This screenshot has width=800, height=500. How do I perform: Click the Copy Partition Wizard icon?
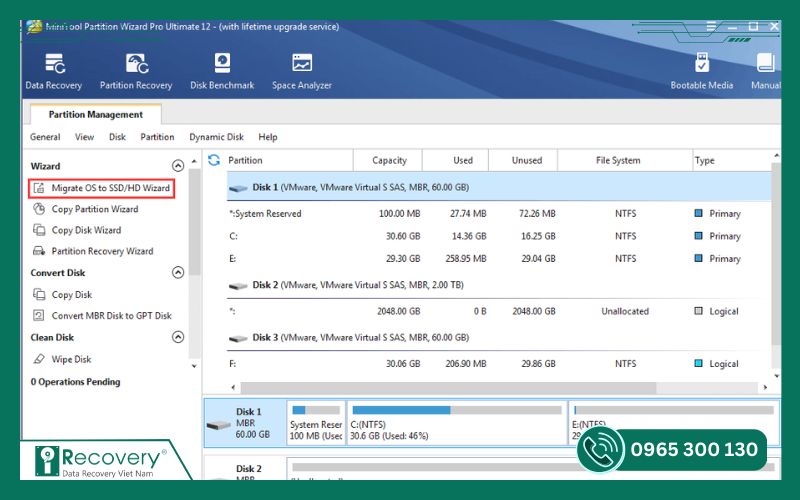[x=39, y=209]
